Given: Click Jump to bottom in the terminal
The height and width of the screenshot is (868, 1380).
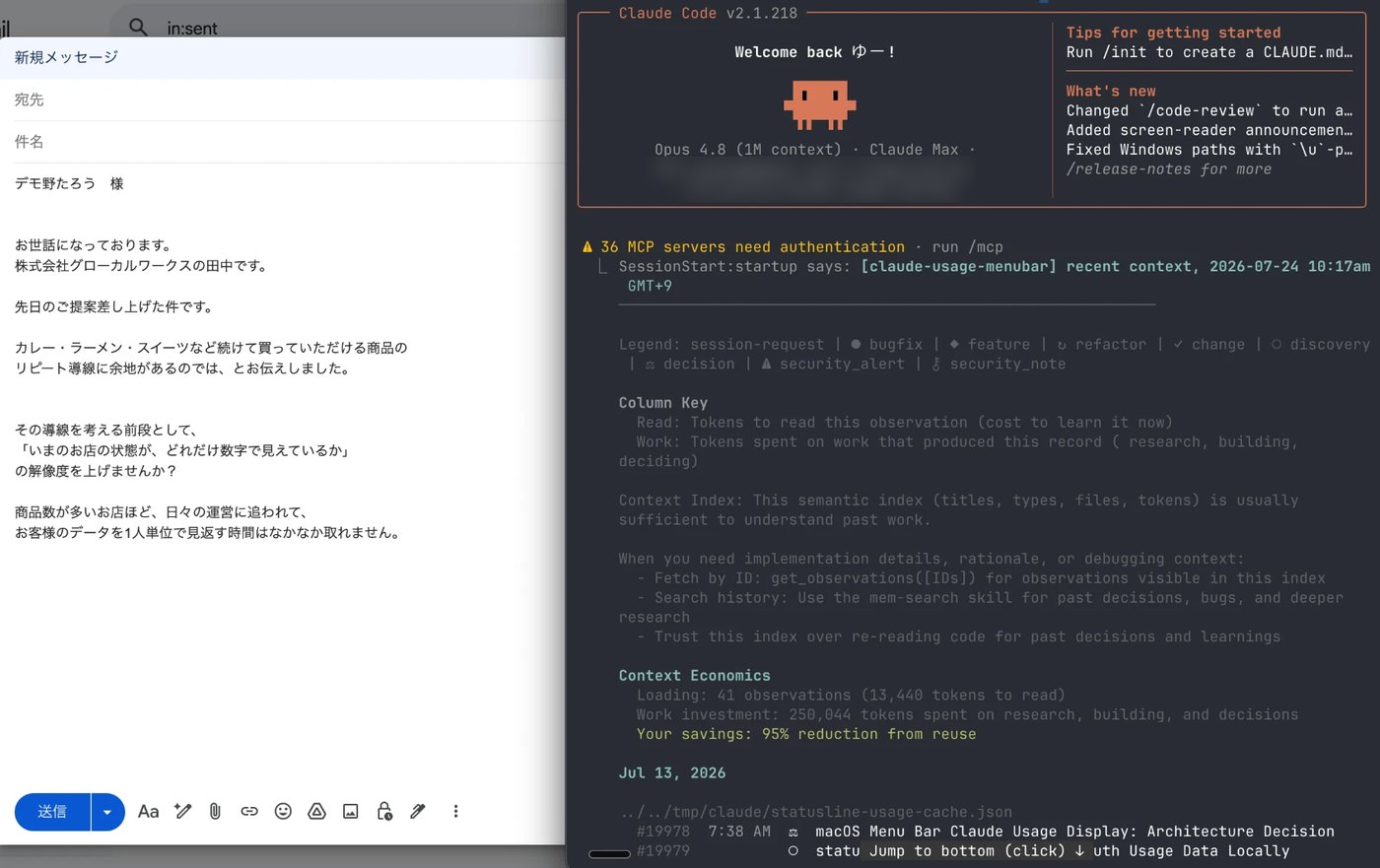Looking at the screenshot, I should click(977, 851).
